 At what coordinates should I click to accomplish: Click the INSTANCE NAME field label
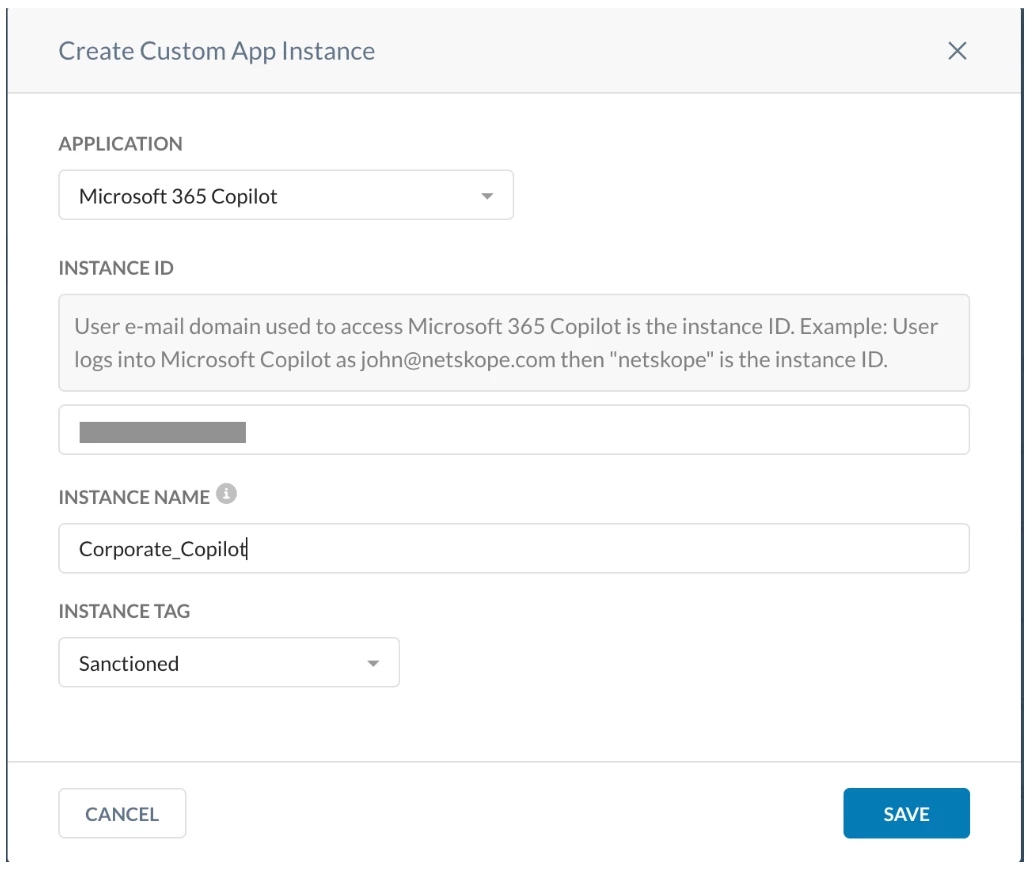coord(134,497)
